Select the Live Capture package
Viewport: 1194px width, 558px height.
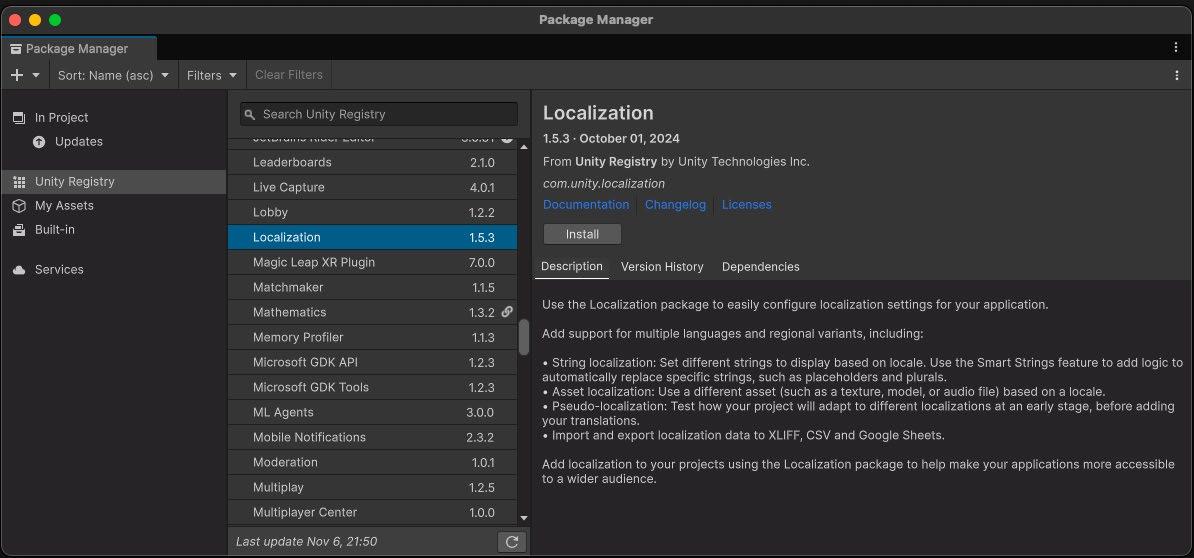[x=372, y=187]
